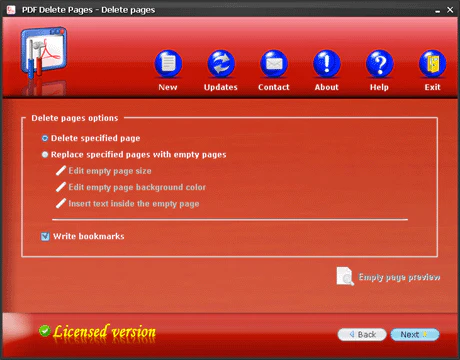This screenshot has width=460, height=360.
Task: Click the Updates label
Action: 221,87
